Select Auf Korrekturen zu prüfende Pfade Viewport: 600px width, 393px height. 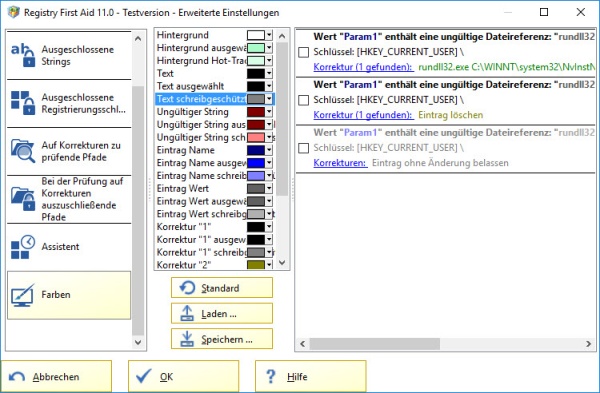(69, 151)
